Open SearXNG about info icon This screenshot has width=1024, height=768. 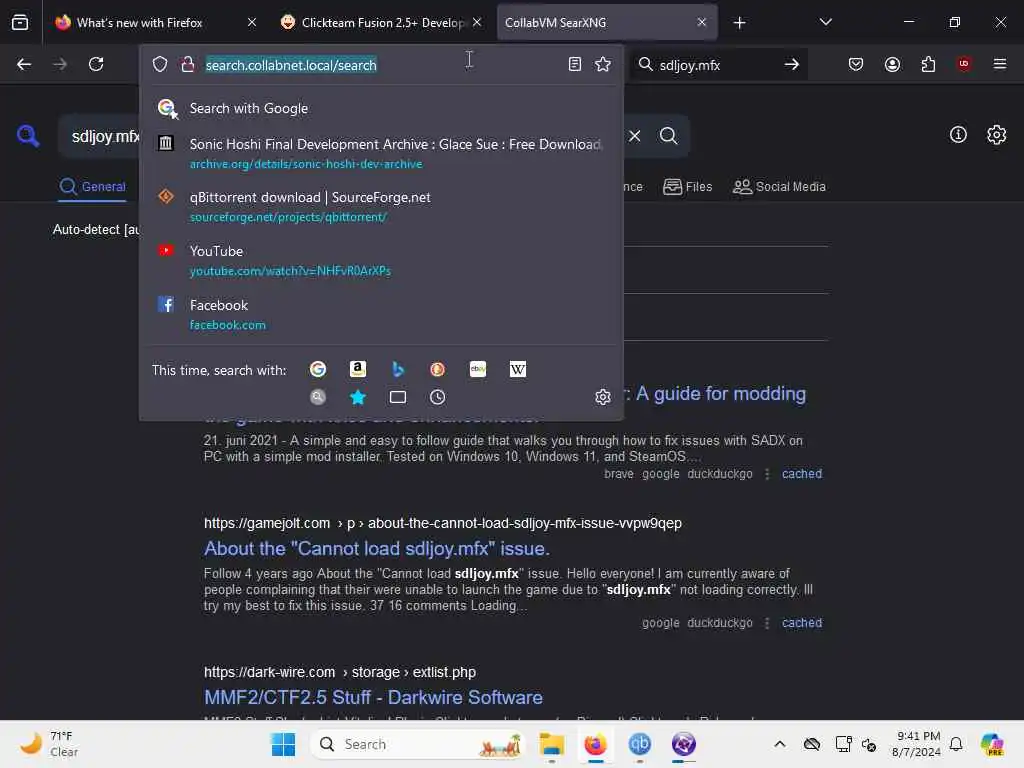958,135
